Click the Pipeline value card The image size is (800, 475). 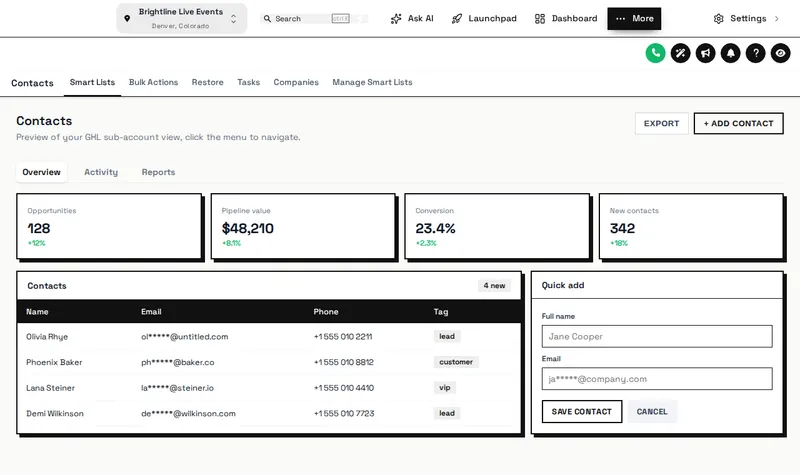pyautogui.click(x=303, y=226)
